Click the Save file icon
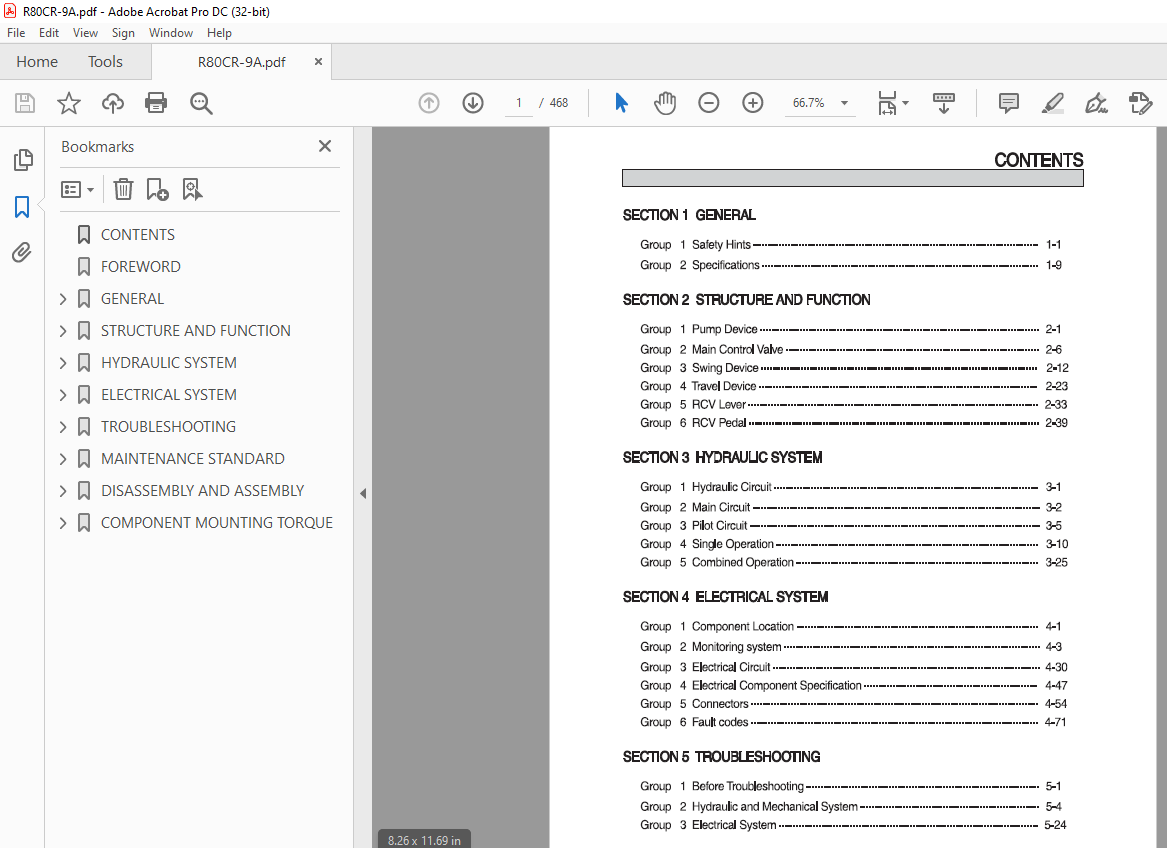This screenshot has height=848, width=1167. click(x=25, y=103)
